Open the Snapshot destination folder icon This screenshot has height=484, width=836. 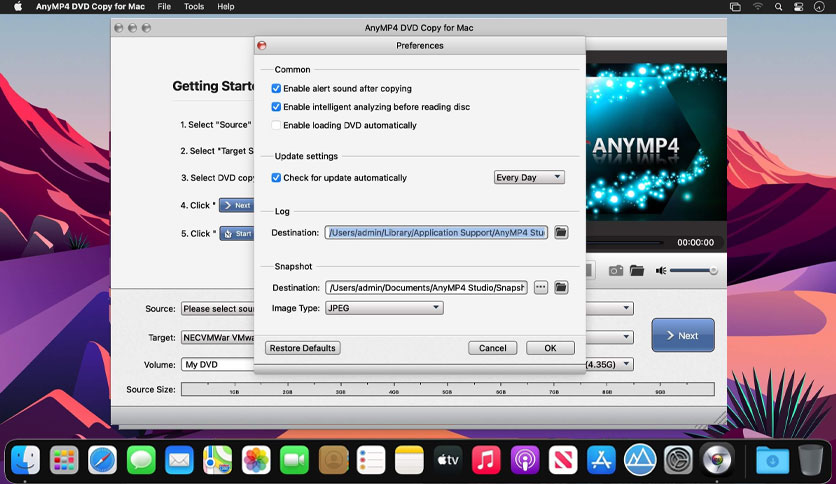(x=561, y=287)
